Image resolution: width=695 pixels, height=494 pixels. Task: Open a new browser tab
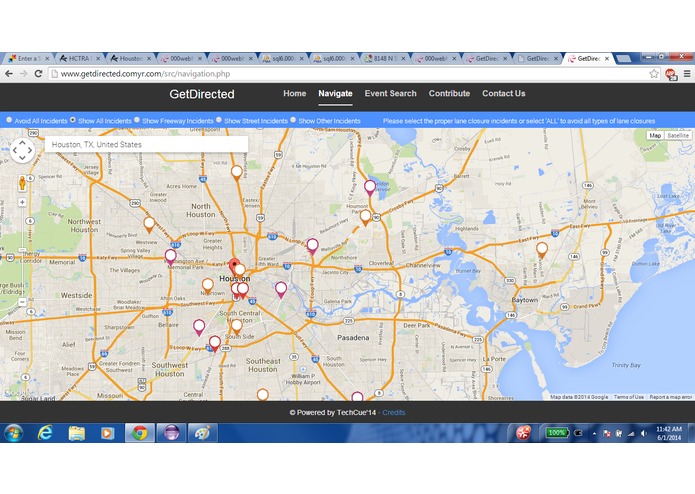coord(623,59)
